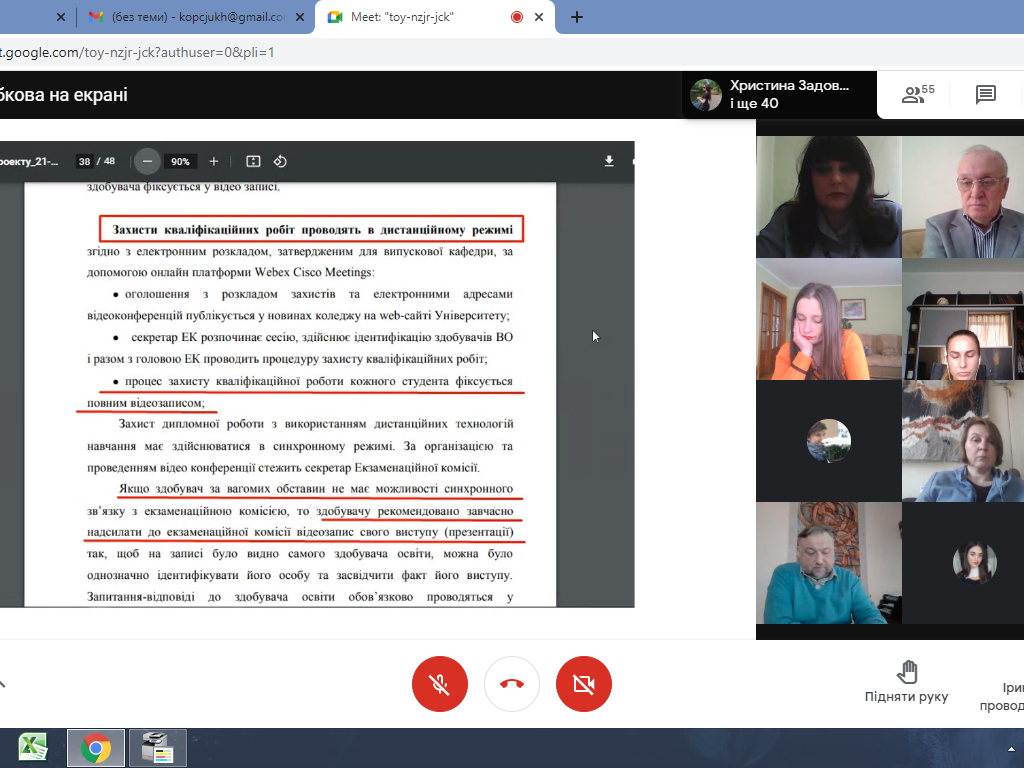The height and width of the screenshot is (768, 1024).
Task: Show hidden system tray icons
Action: (1011, 748)
